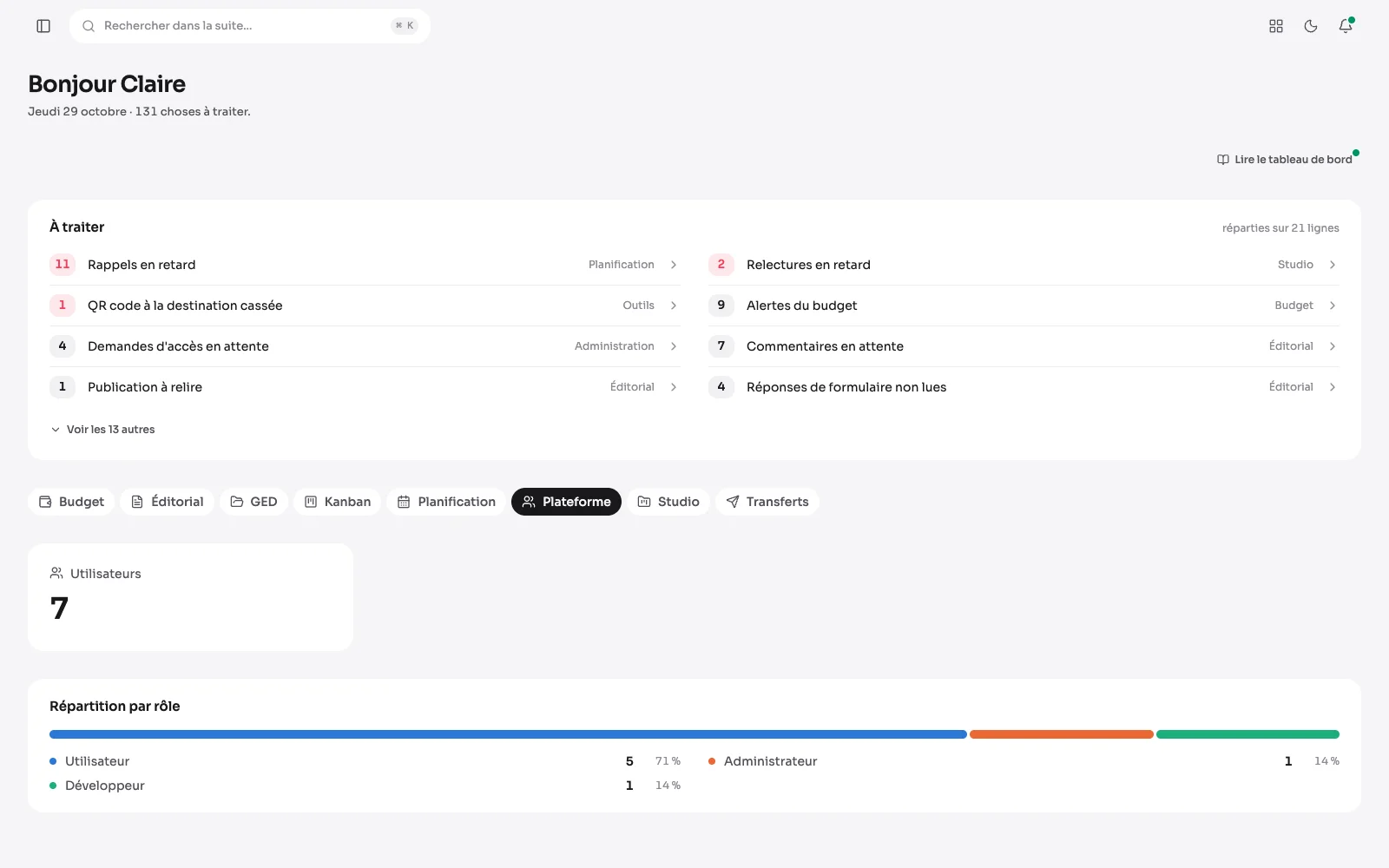Click the Développeur legend entry
The width and height of the screenshot is (1389, 868).
(x=365, y=786)
